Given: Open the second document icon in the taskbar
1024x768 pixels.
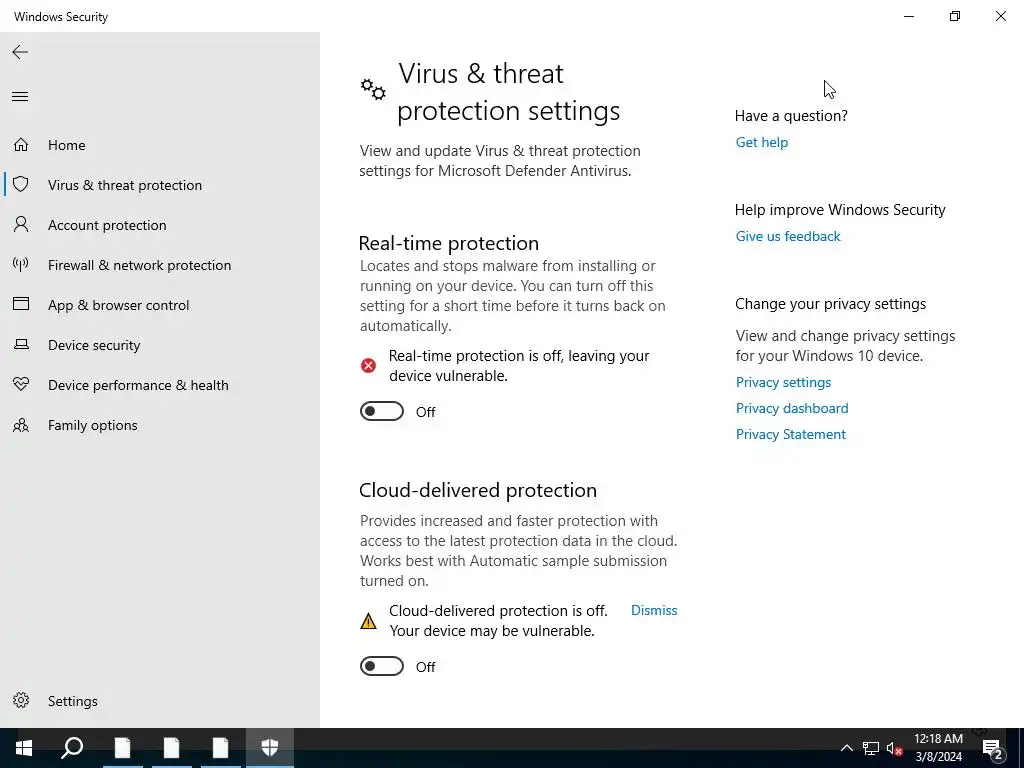Looking at the screenshot, I should [171, 748].
